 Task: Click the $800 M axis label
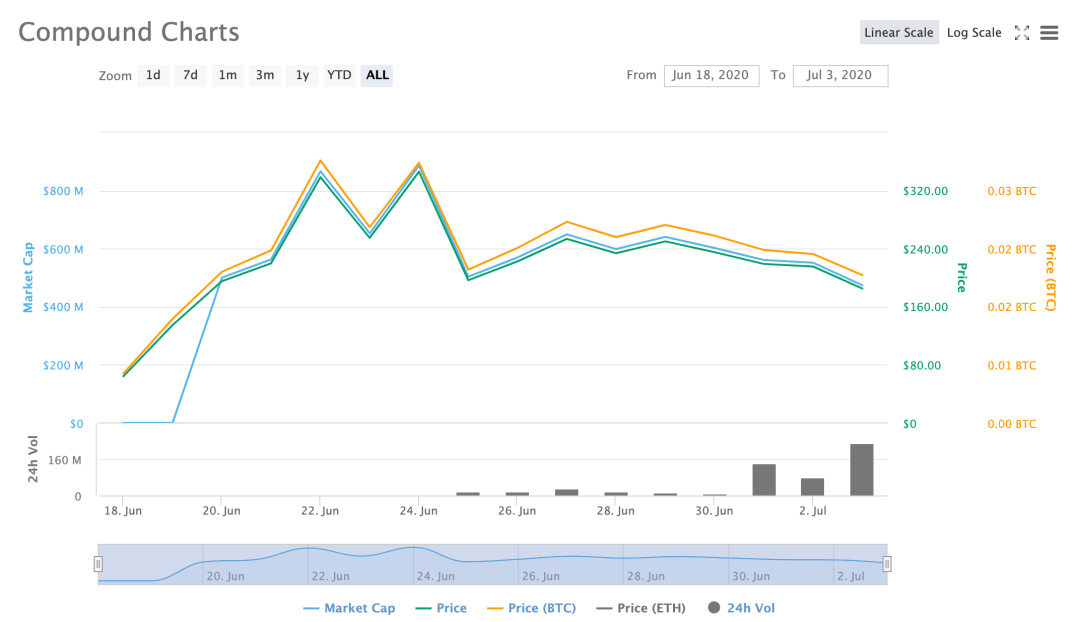pyautogui.click(x=63, y=191)
